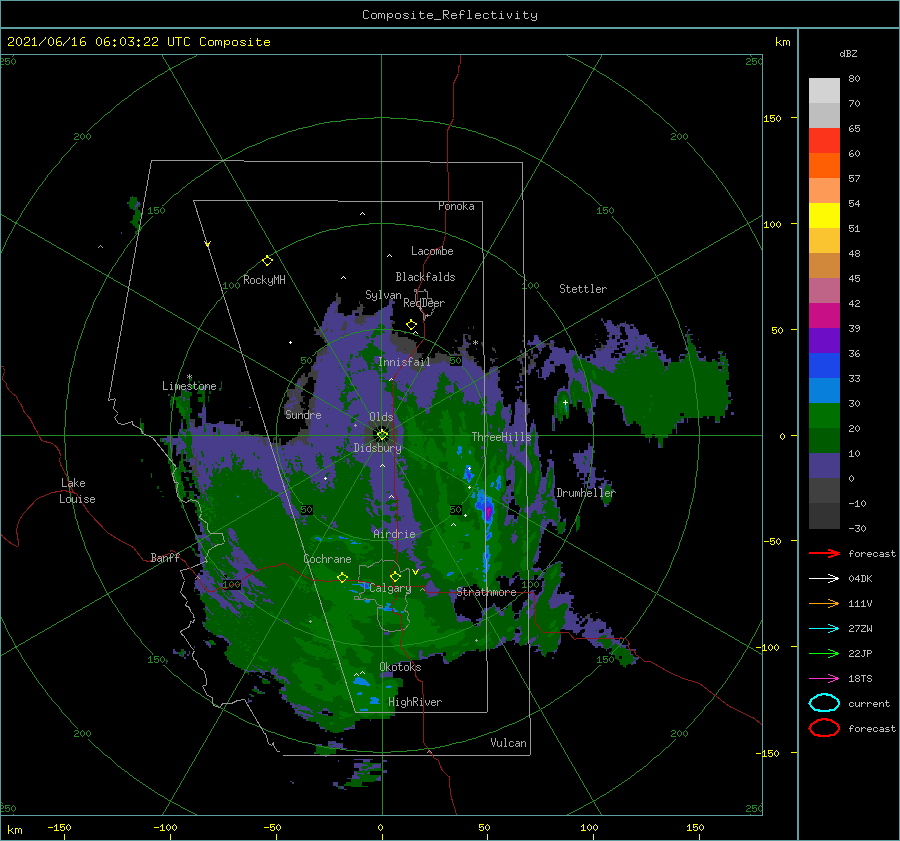Select the 60 dBZ orange swatch
The image size is (900, 841).
coord(824,165)
